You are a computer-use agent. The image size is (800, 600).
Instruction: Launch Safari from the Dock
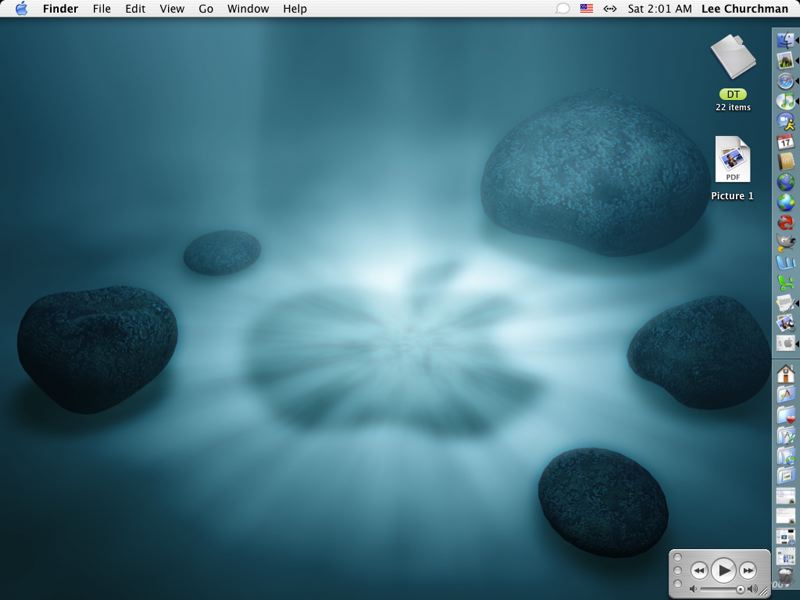click(x=786, y=81)
